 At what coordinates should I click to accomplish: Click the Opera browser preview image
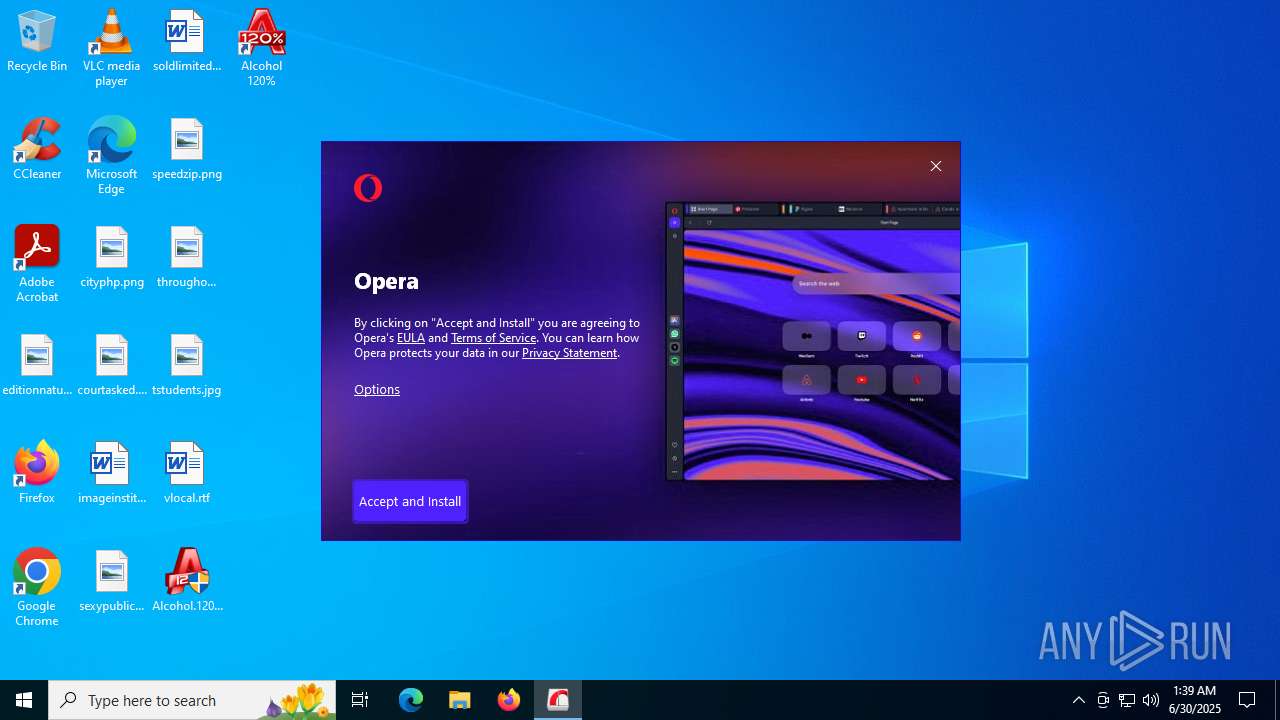coord(813,341)
